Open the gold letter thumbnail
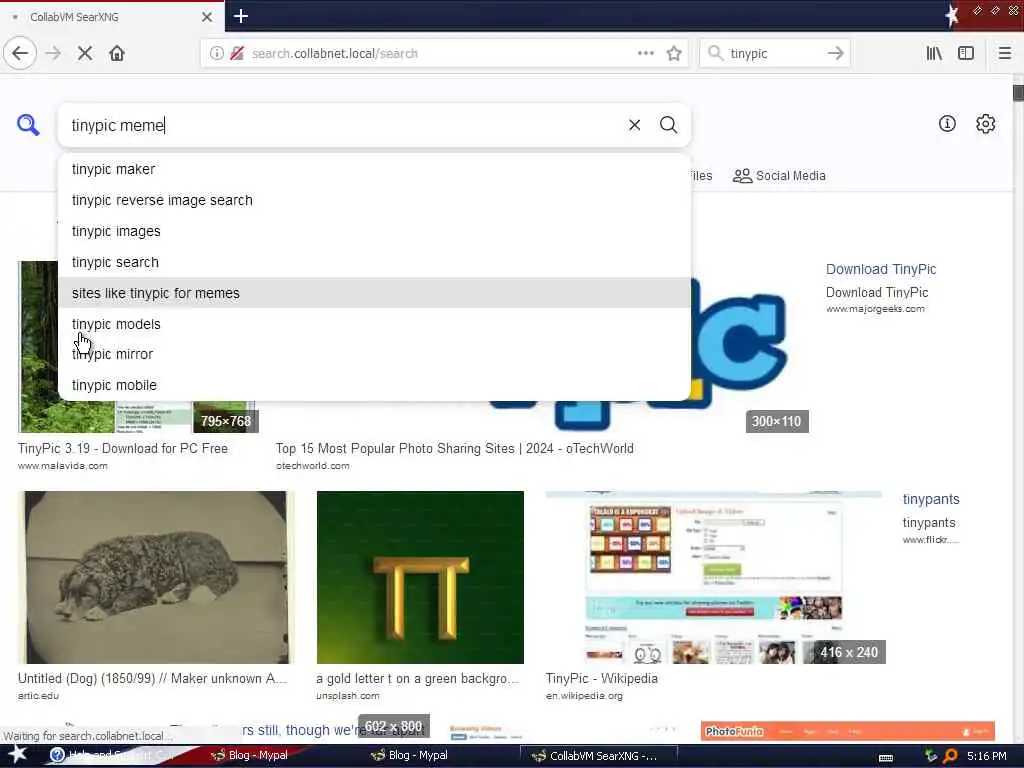Image resolution: width=1024 pixels, height=768 pixels. coord(420,577)
